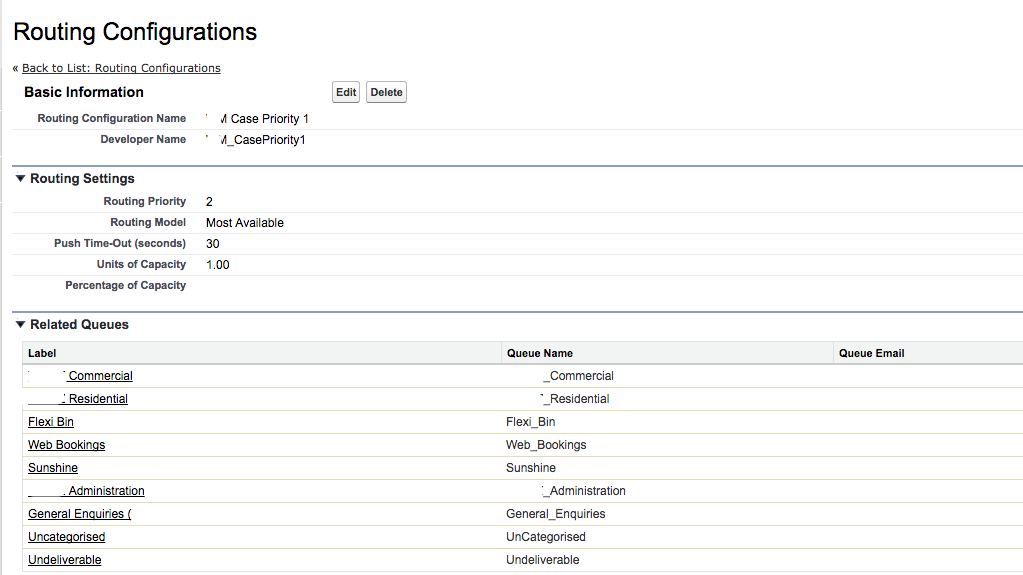This screenshot has width=1023, height=575.
Task: Open the Administration queue link
Action: click(106, 491)
